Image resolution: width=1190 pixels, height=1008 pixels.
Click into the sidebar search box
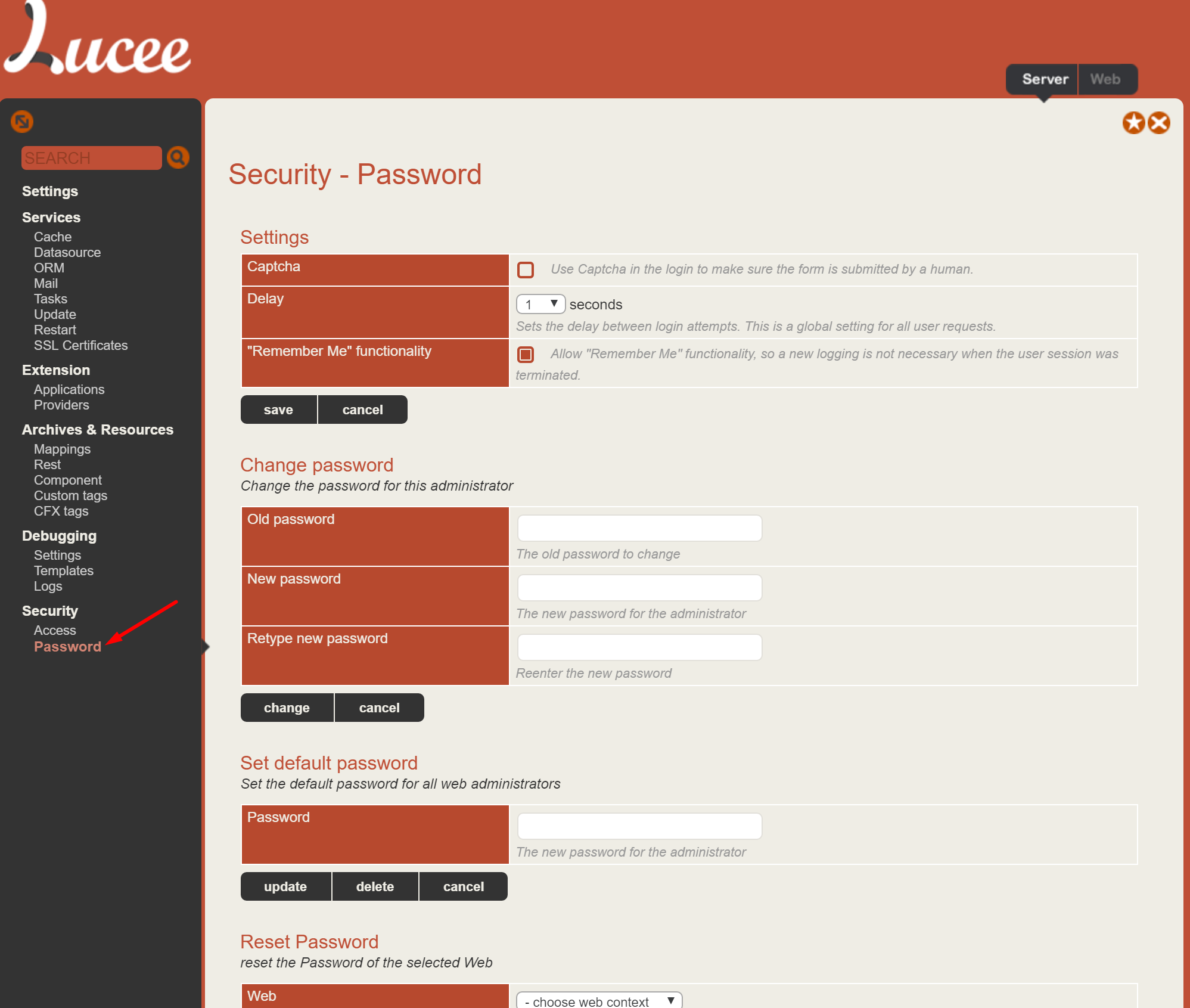click(91, 158)
